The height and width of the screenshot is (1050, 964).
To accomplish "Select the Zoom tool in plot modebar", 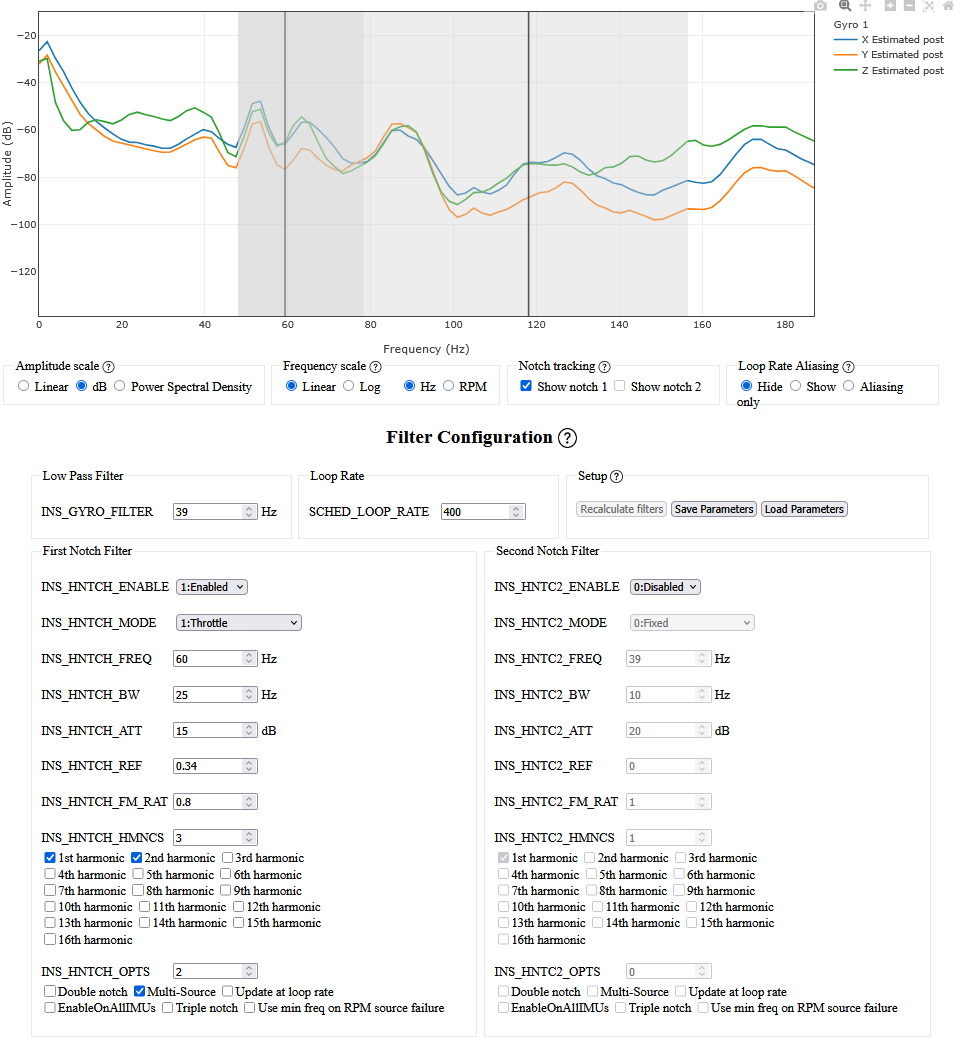I will tap(845, 6).
